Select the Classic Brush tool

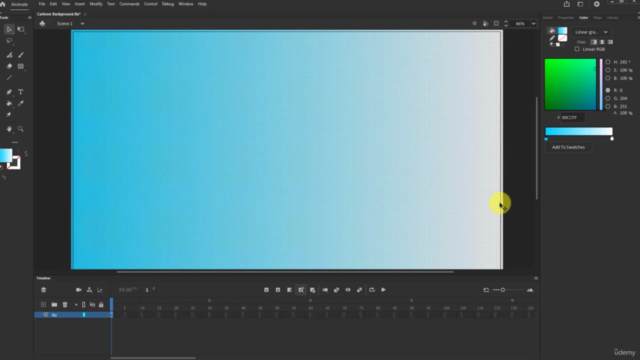(21, 55)
